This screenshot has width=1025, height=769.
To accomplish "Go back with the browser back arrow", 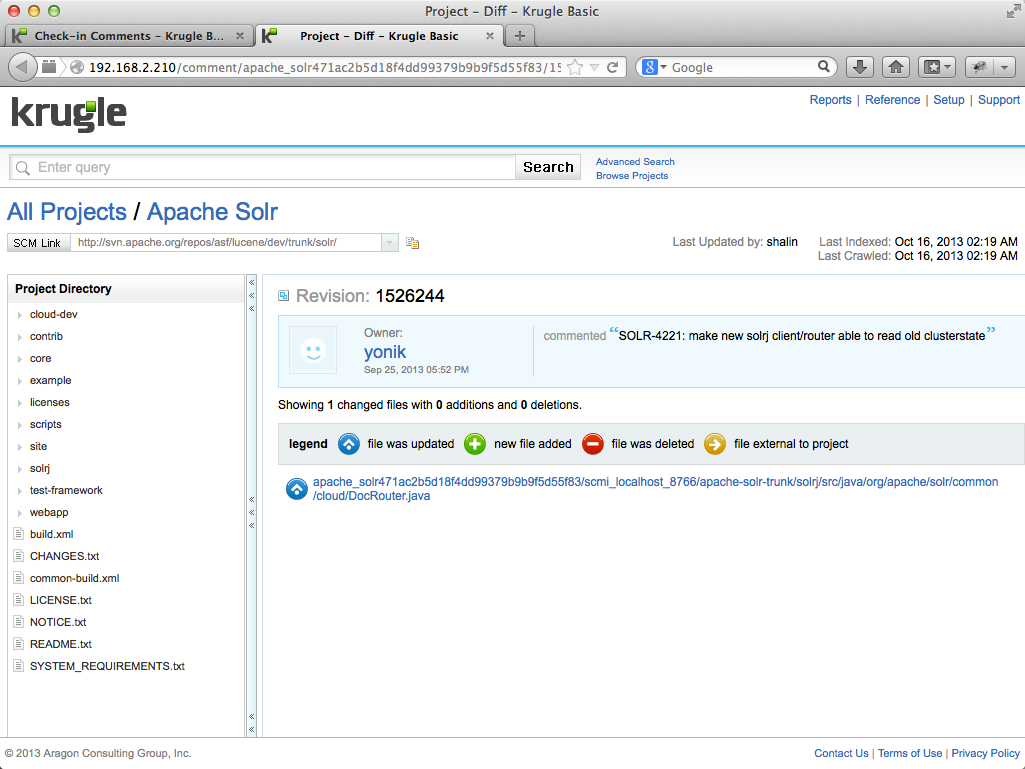I will tap(22, 67).
